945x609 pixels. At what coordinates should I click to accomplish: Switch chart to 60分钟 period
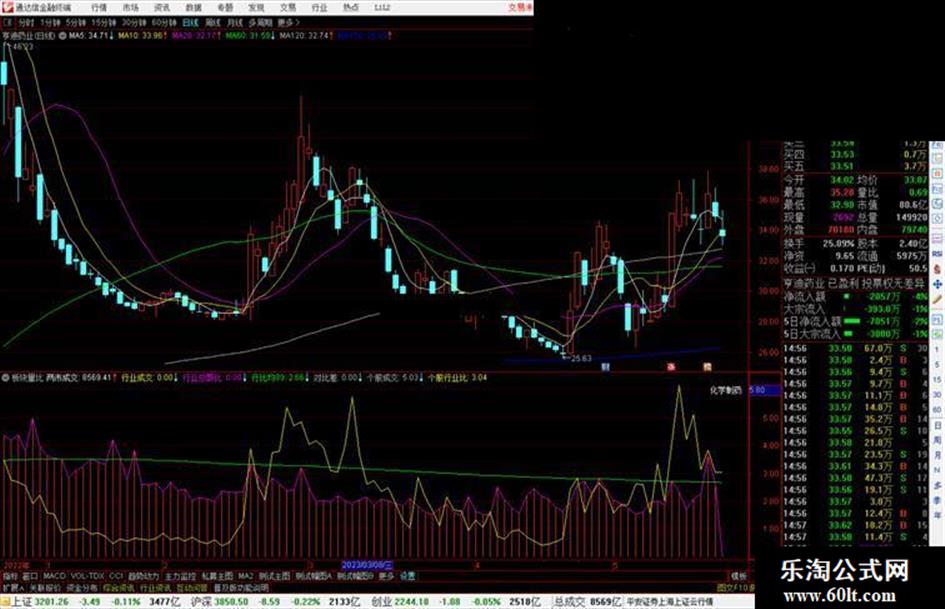click(x=163, y=23)
